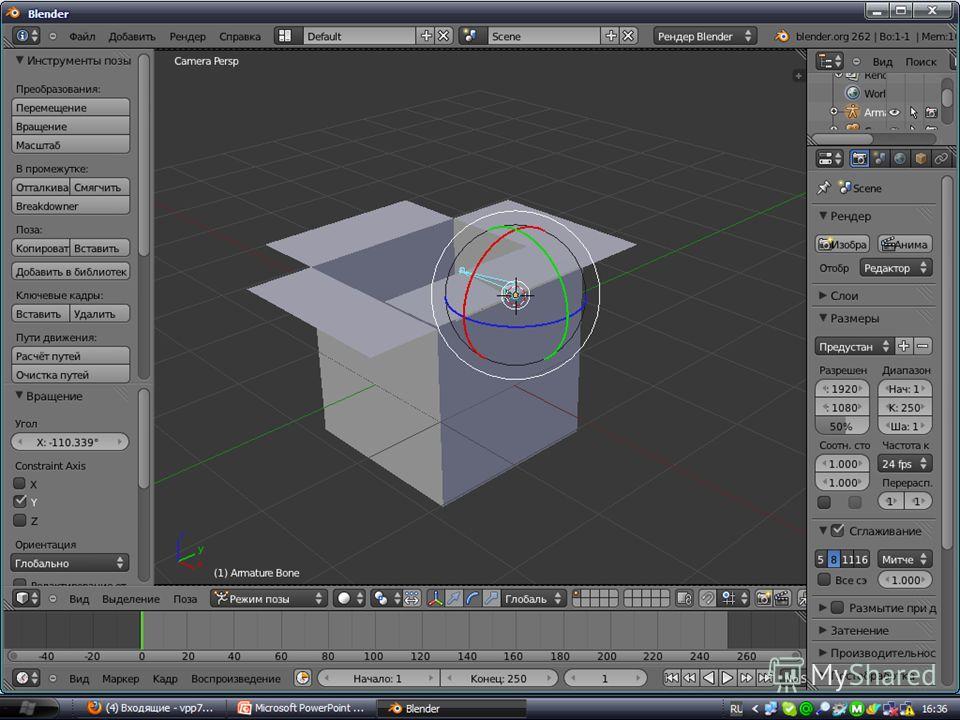Open the Файл menu
This screenshot has height=720, width=960.
pos(82,36)
